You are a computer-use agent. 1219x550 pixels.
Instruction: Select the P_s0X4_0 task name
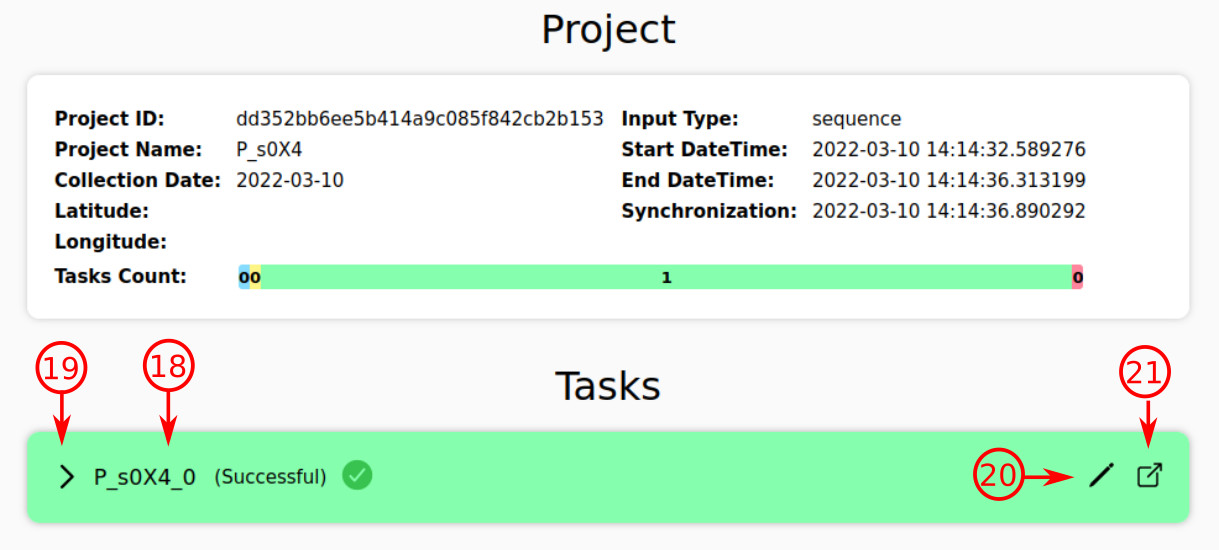click(145, 477)
